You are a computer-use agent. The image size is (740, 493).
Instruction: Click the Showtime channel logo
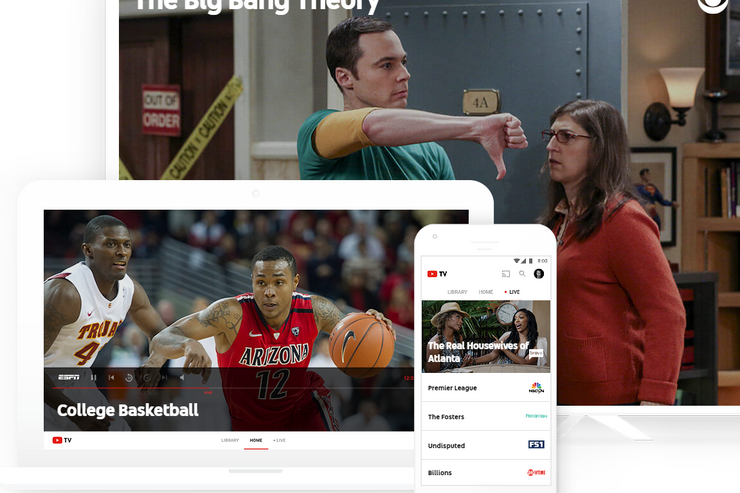tap(536, 472)
